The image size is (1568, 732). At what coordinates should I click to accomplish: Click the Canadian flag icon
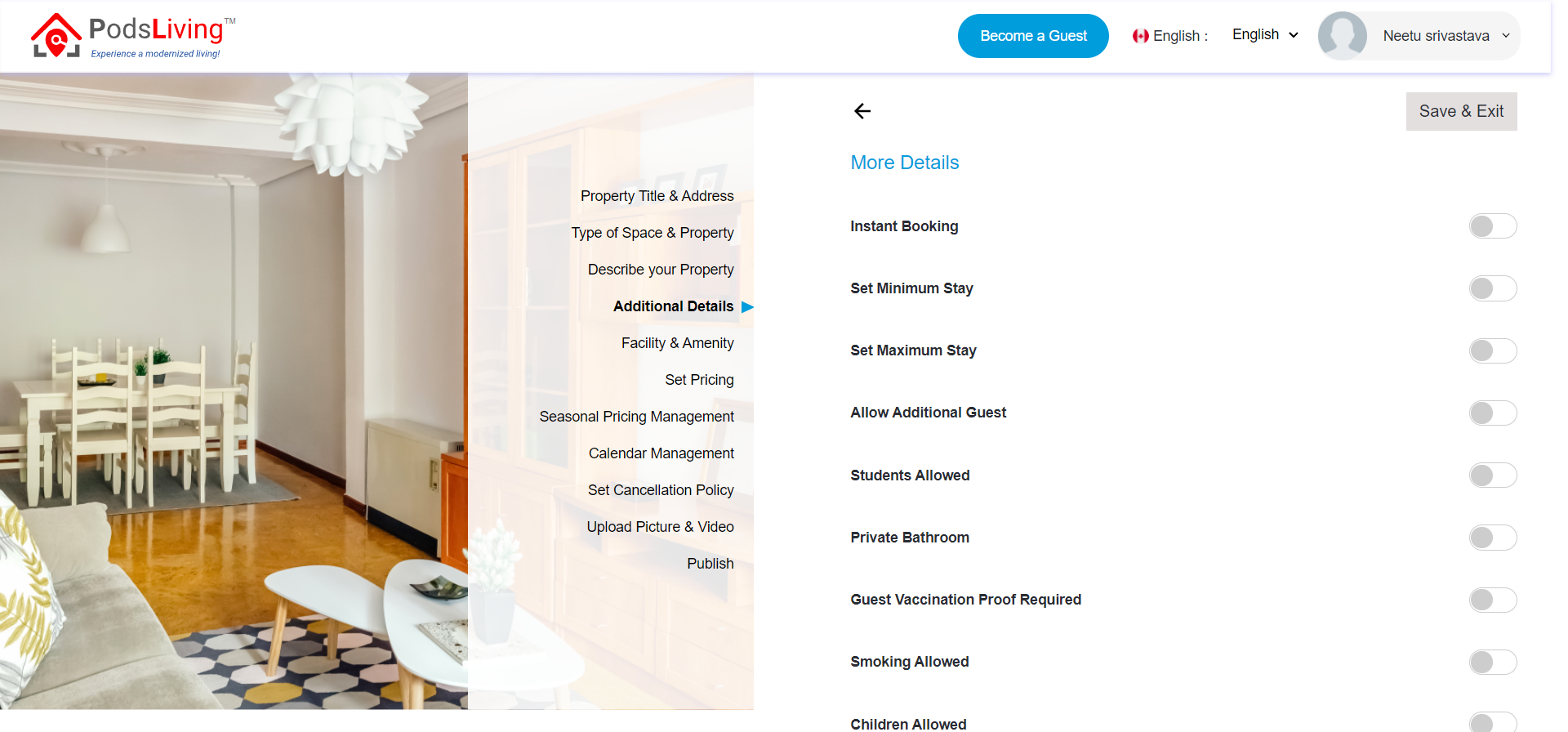1140,36
